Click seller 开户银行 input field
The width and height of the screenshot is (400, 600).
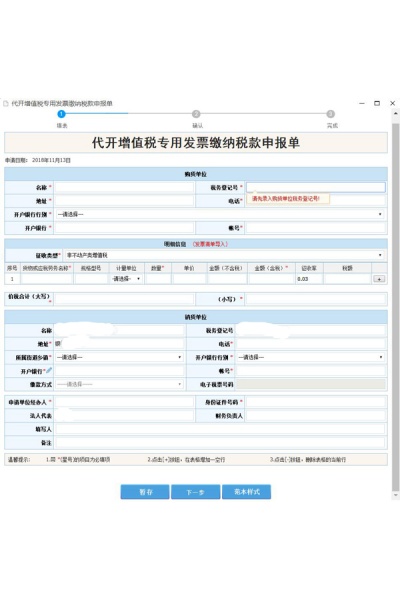[119, 371]
